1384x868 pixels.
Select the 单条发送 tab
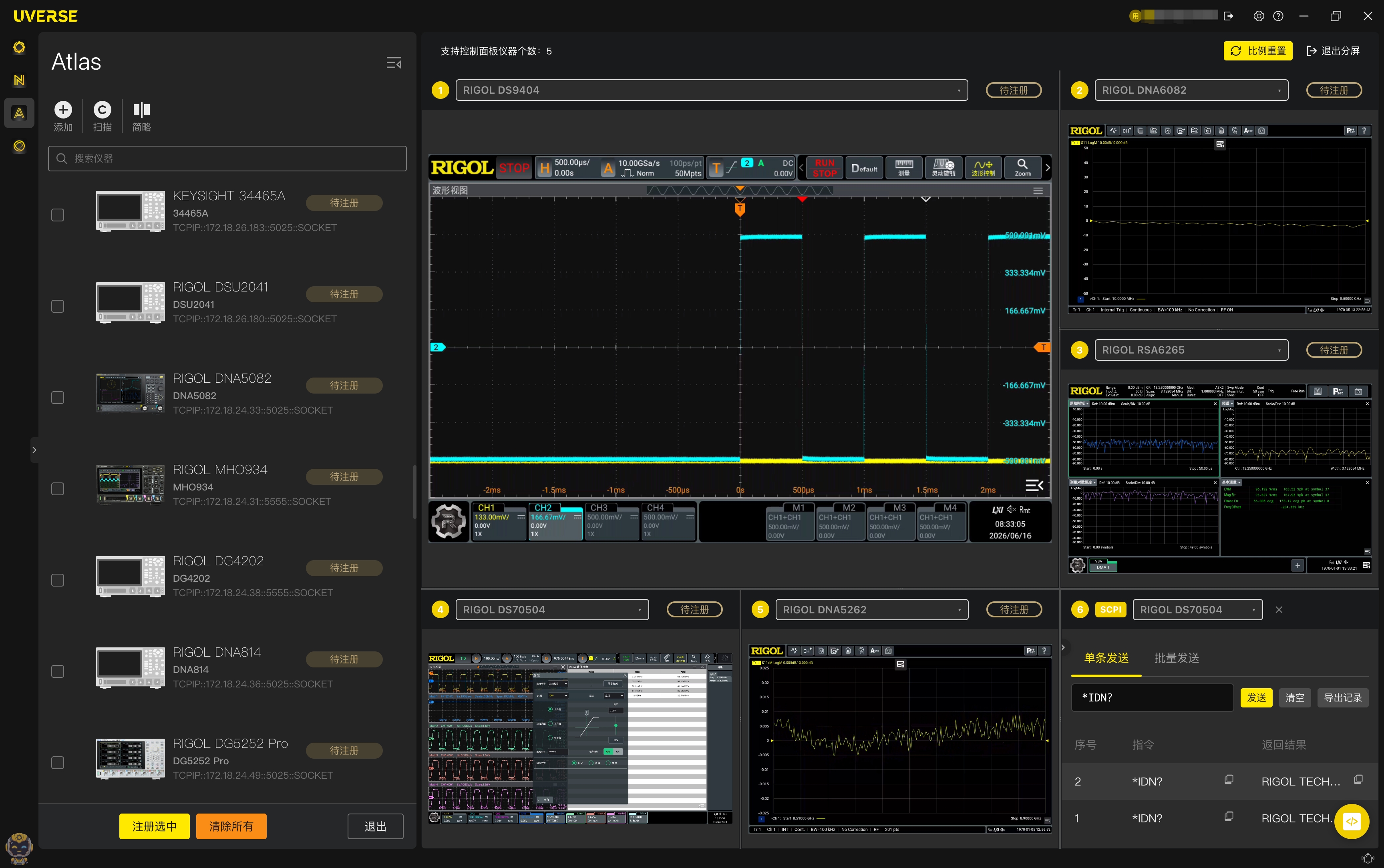tap(1106, 658)
